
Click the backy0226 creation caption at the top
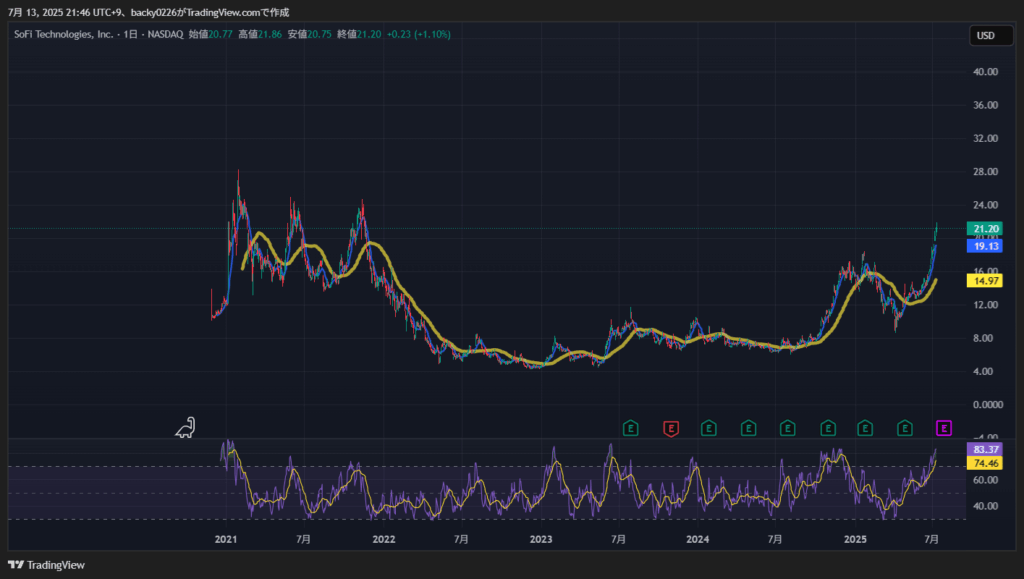coord(148,12)
